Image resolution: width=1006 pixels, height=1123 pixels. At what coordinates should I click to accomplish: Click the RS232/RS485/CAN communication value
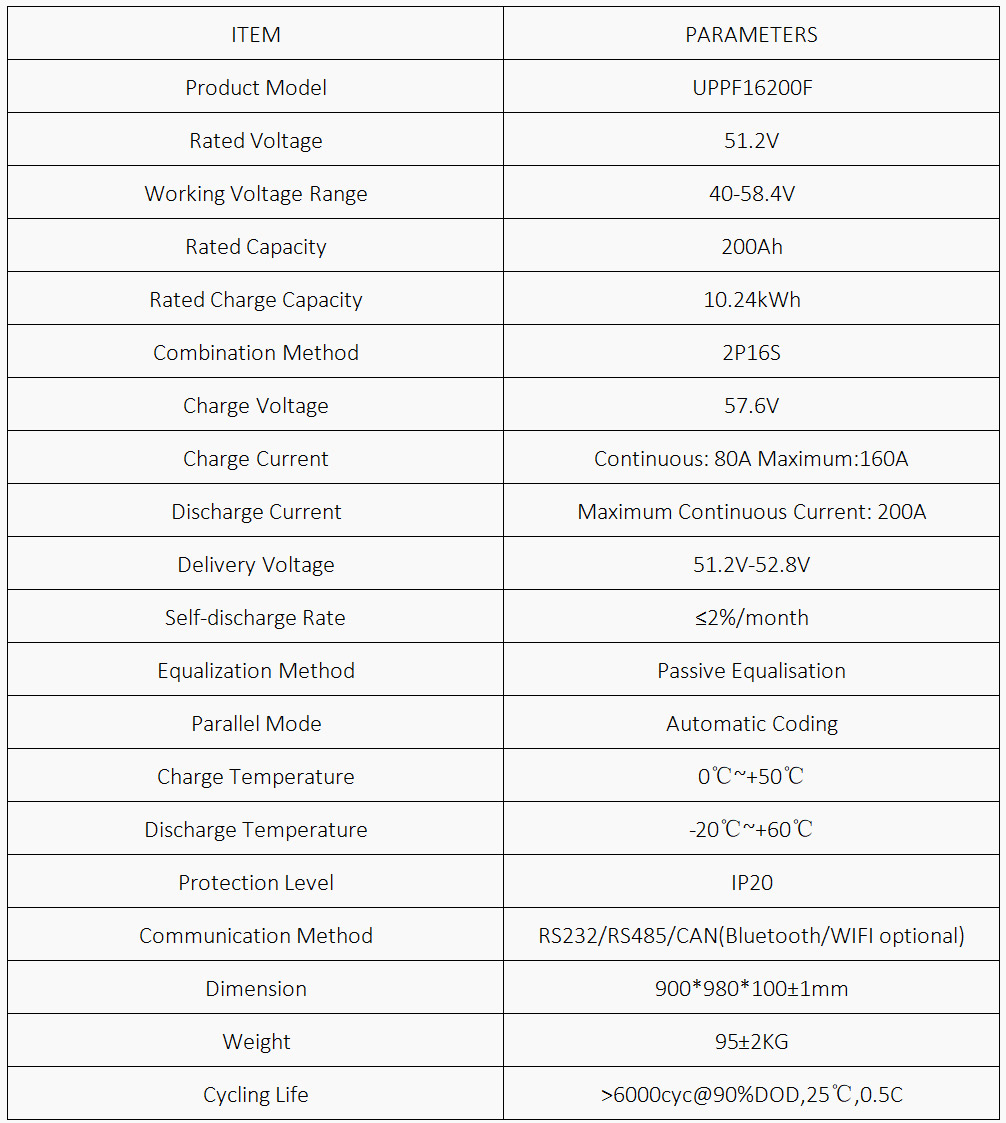pos(751,936)
